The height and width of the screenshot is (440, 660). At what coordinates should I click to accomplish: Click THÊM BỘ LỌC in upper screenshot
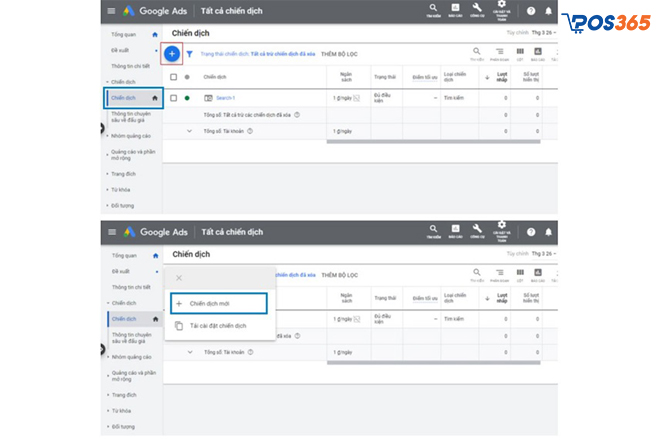point(339,54)
